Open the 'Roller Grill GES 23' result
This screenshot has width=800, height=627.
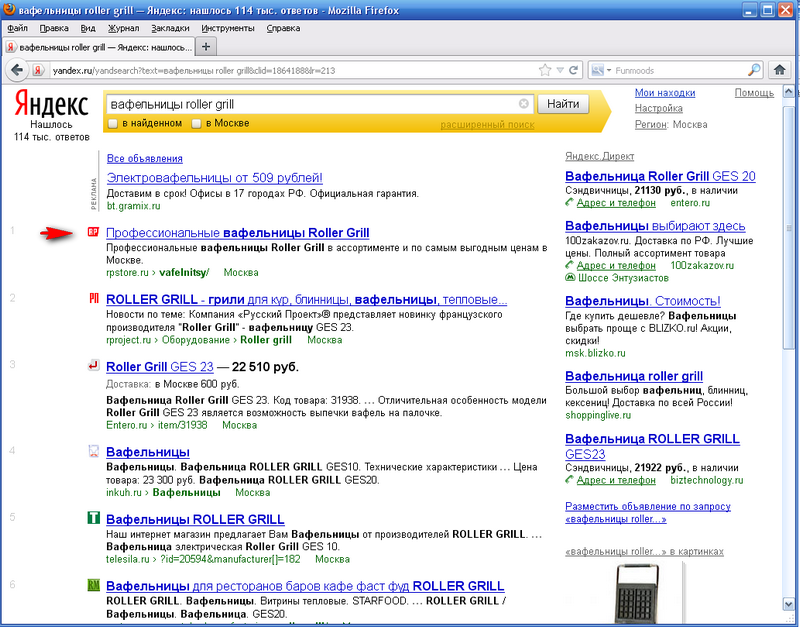click(160, 367)
